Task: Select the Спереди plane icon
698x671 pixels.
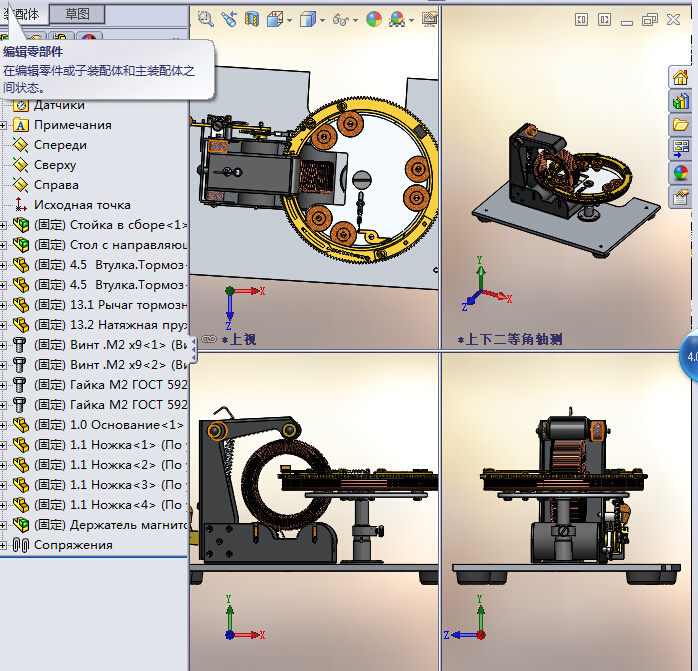Action: (x=20, y=145)
